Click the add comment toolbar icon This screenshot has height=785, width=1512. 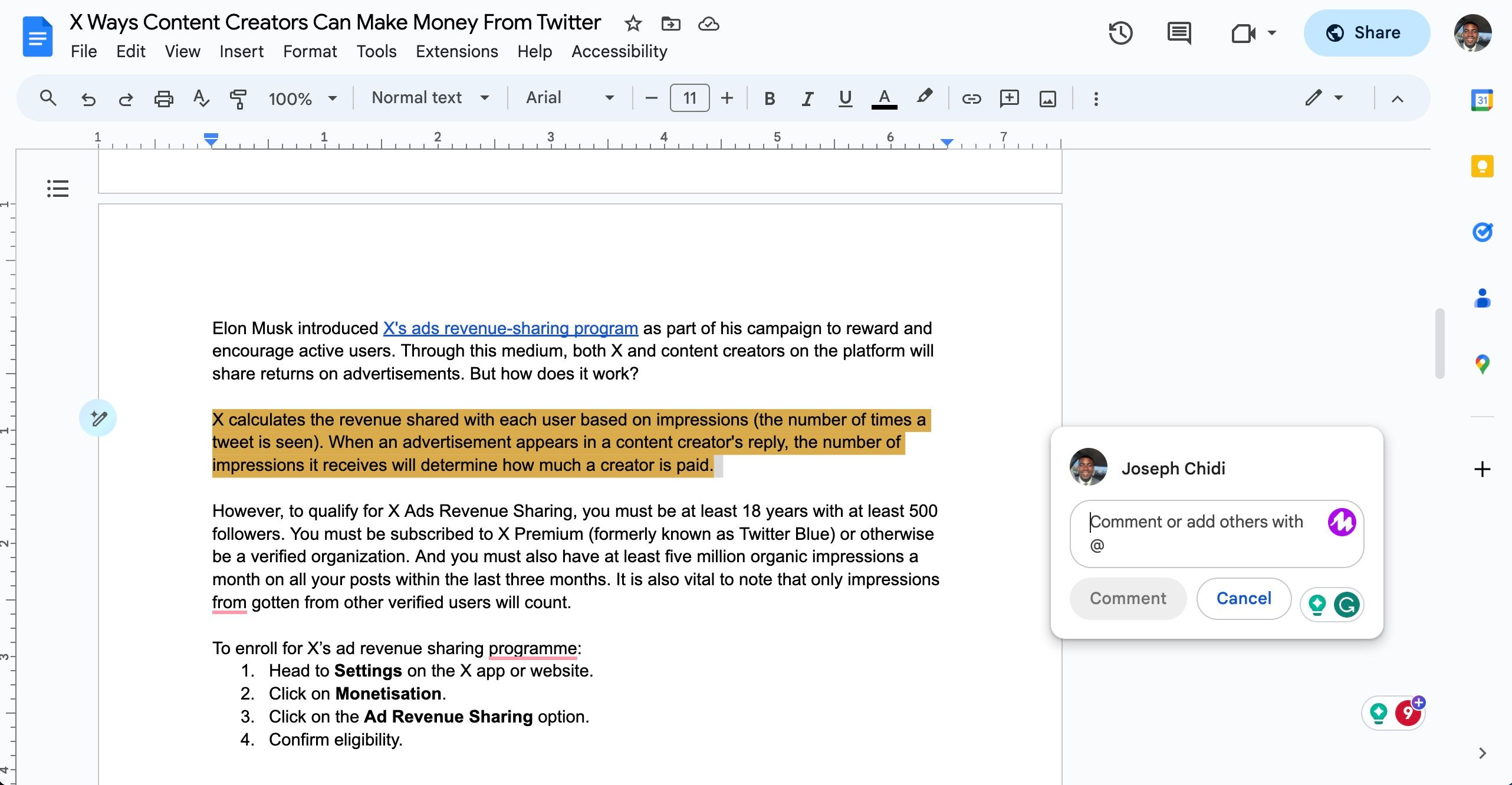tap(1009, 98)
